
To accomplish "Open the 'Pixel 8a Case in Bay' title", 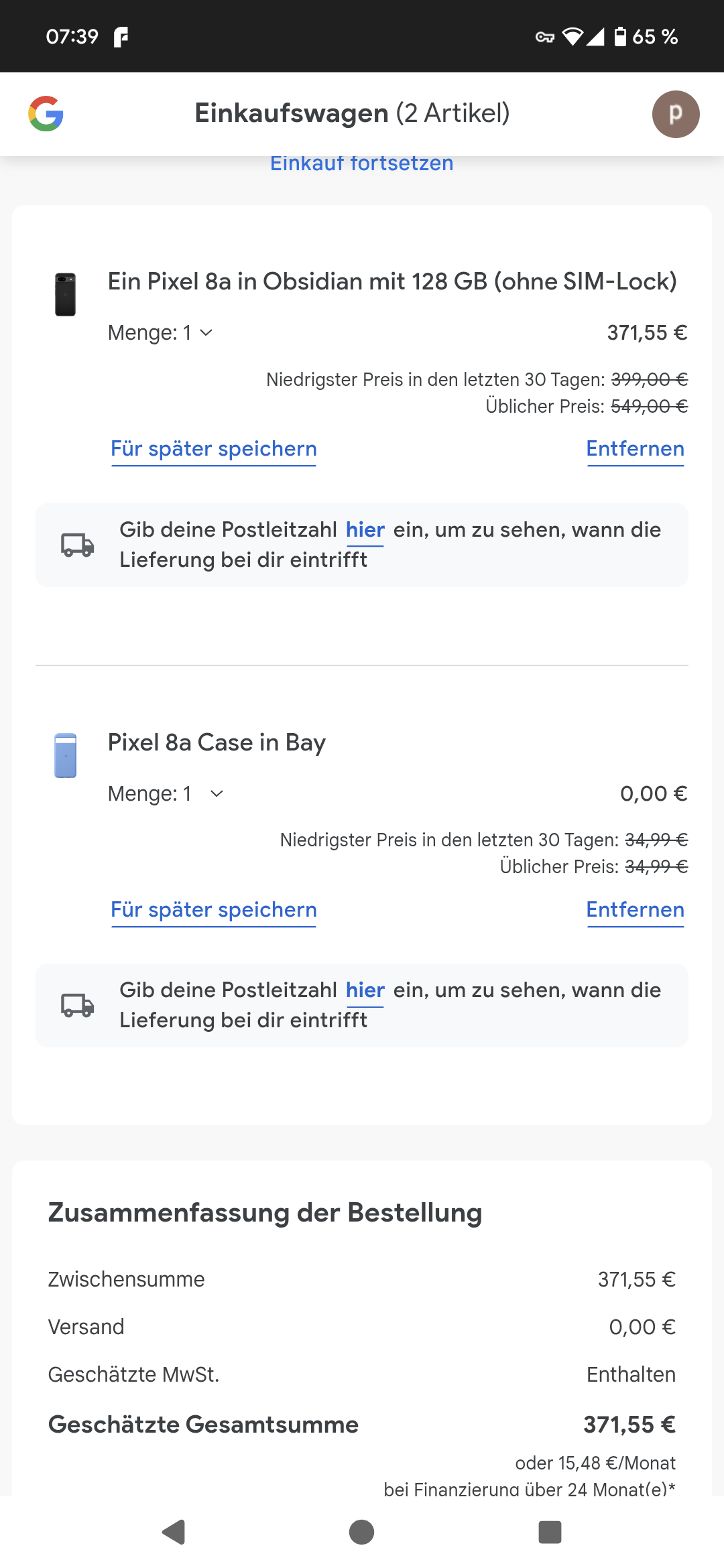I will click(217, 742).
